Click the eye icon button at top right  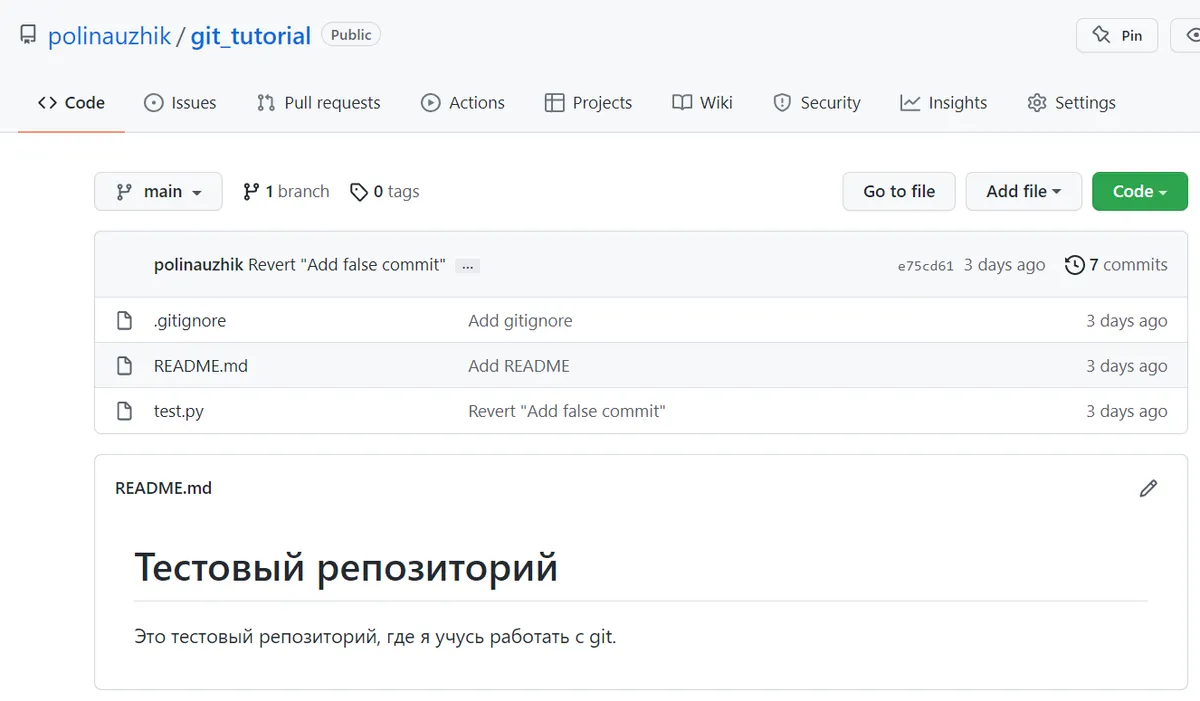click(x=1186, y=35)
